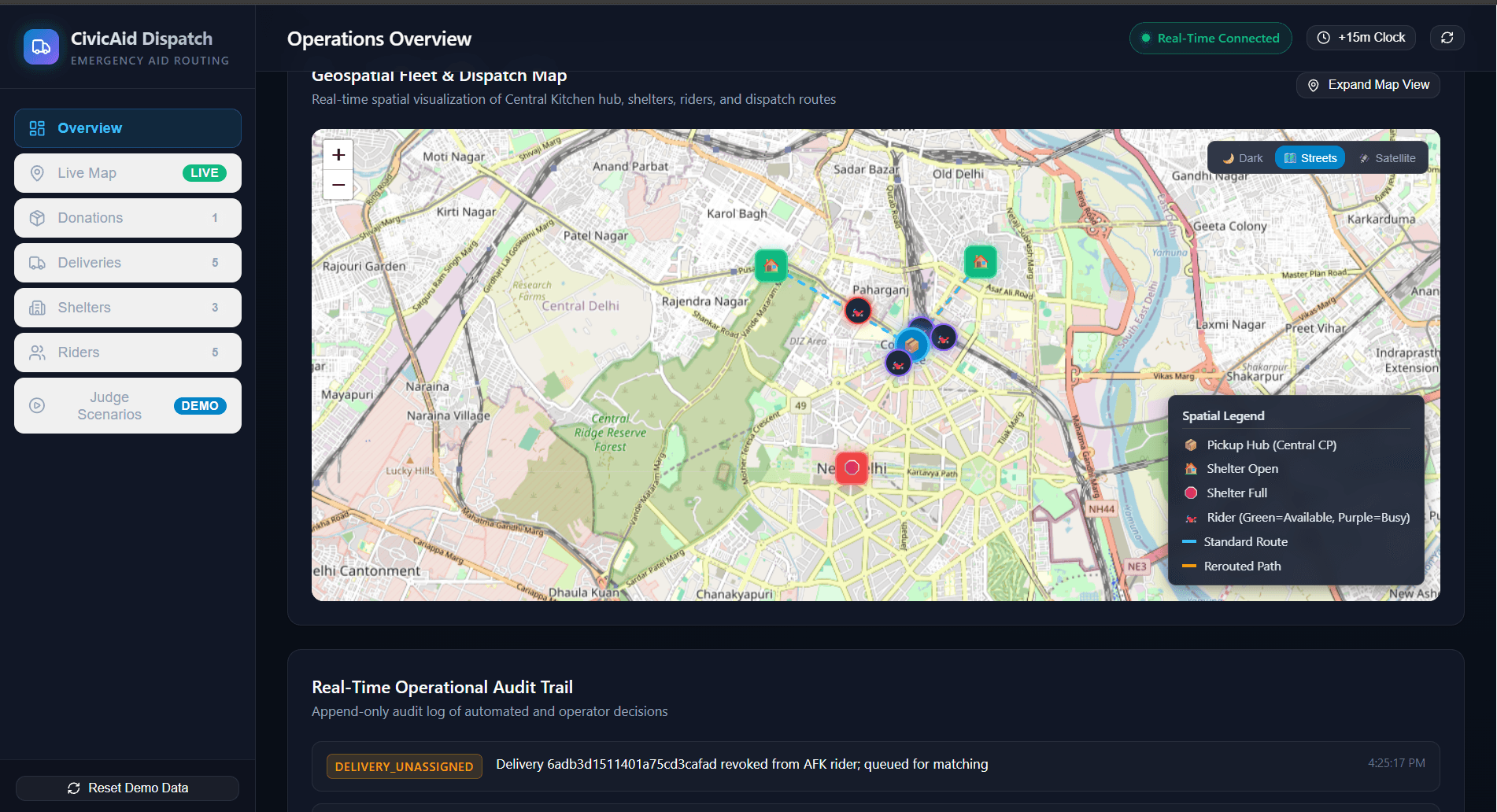
Task: Click the audit entry timestamp 4:25:17 PM
Action: click(1396, 763)
